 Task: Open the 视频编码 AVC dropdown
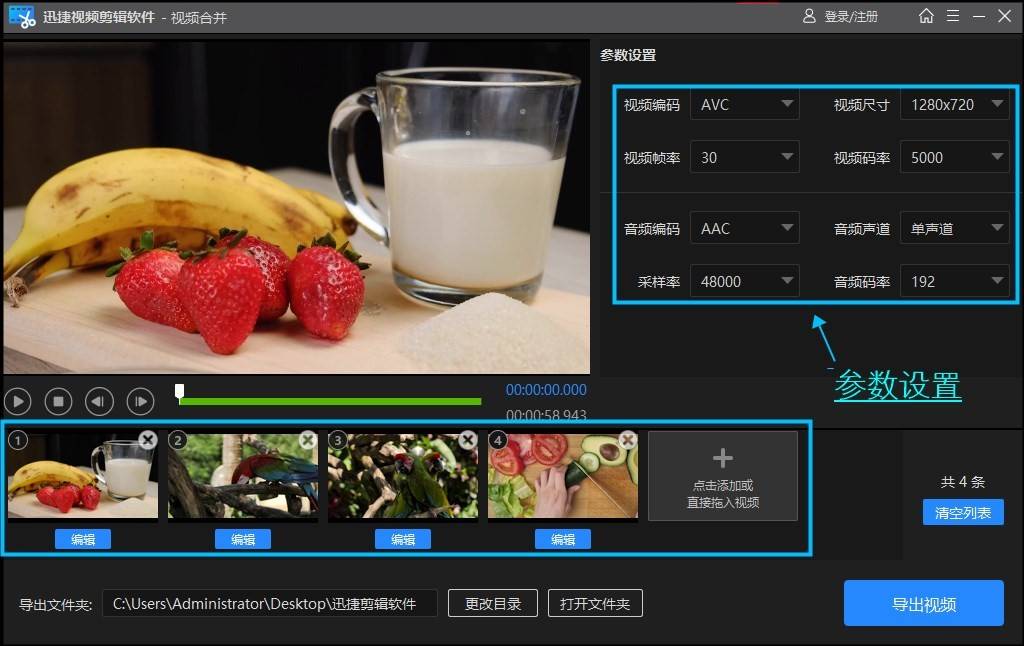744,104
